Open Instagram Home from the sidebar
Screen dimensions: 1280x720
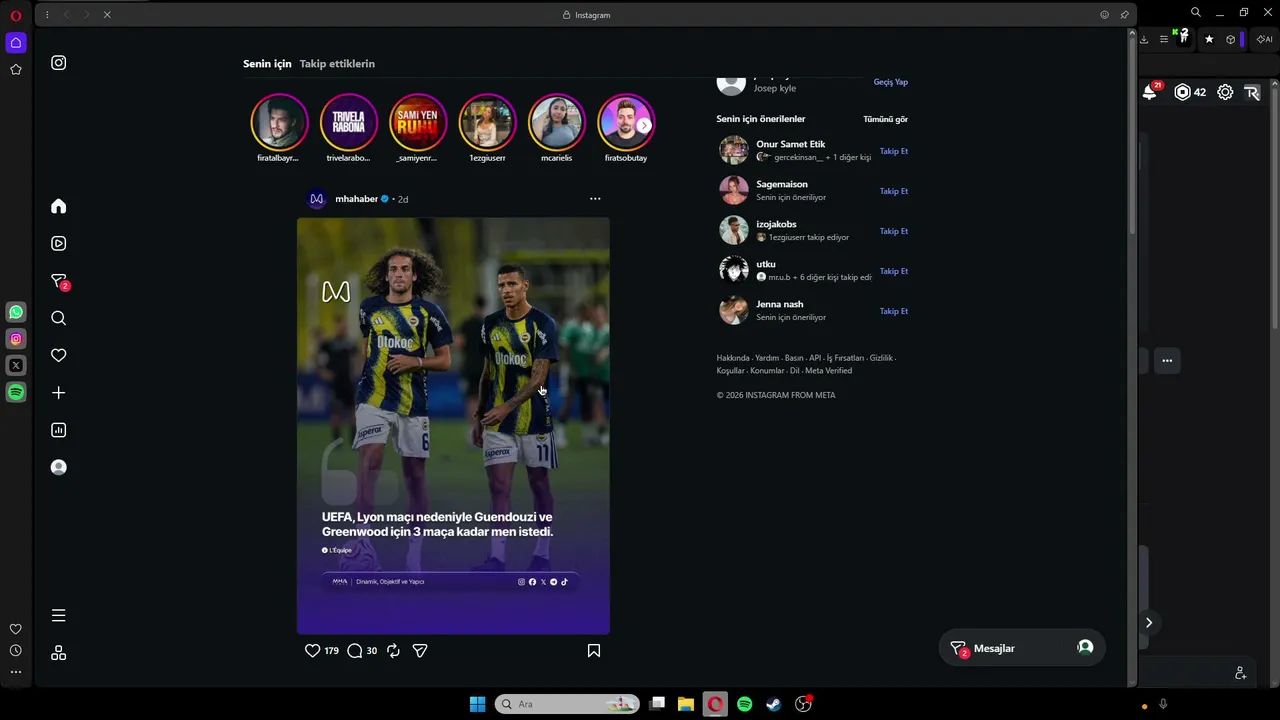[x=59, y=206]
